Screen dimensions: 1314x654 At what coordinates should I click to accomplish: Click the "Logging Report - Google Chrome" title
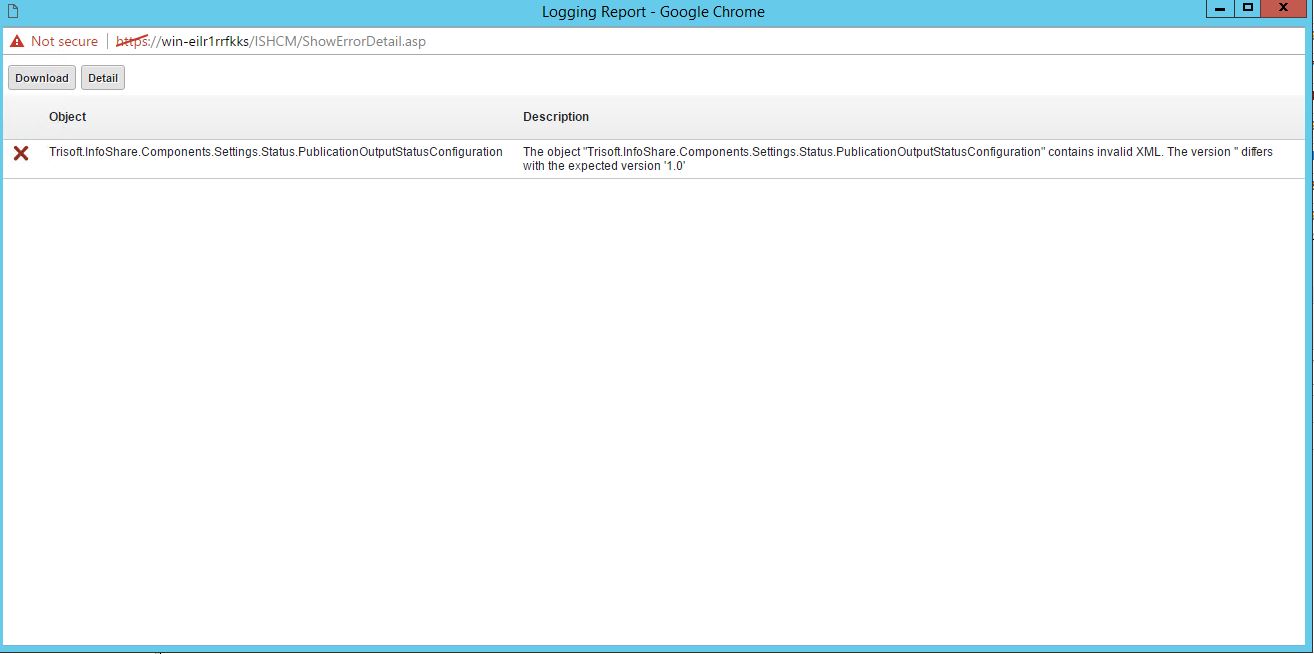653,12
